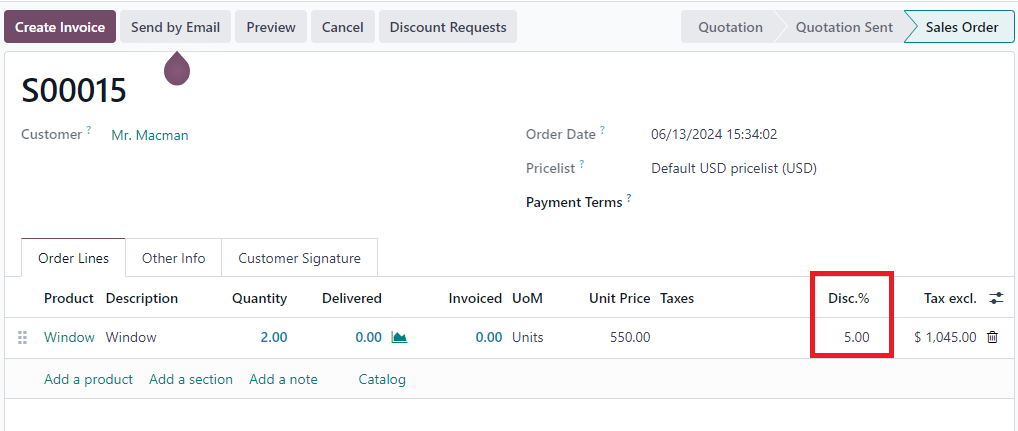This screenshot has height=431, width=1018.
Task: Click Send by Email button
Action: point(175,27)
